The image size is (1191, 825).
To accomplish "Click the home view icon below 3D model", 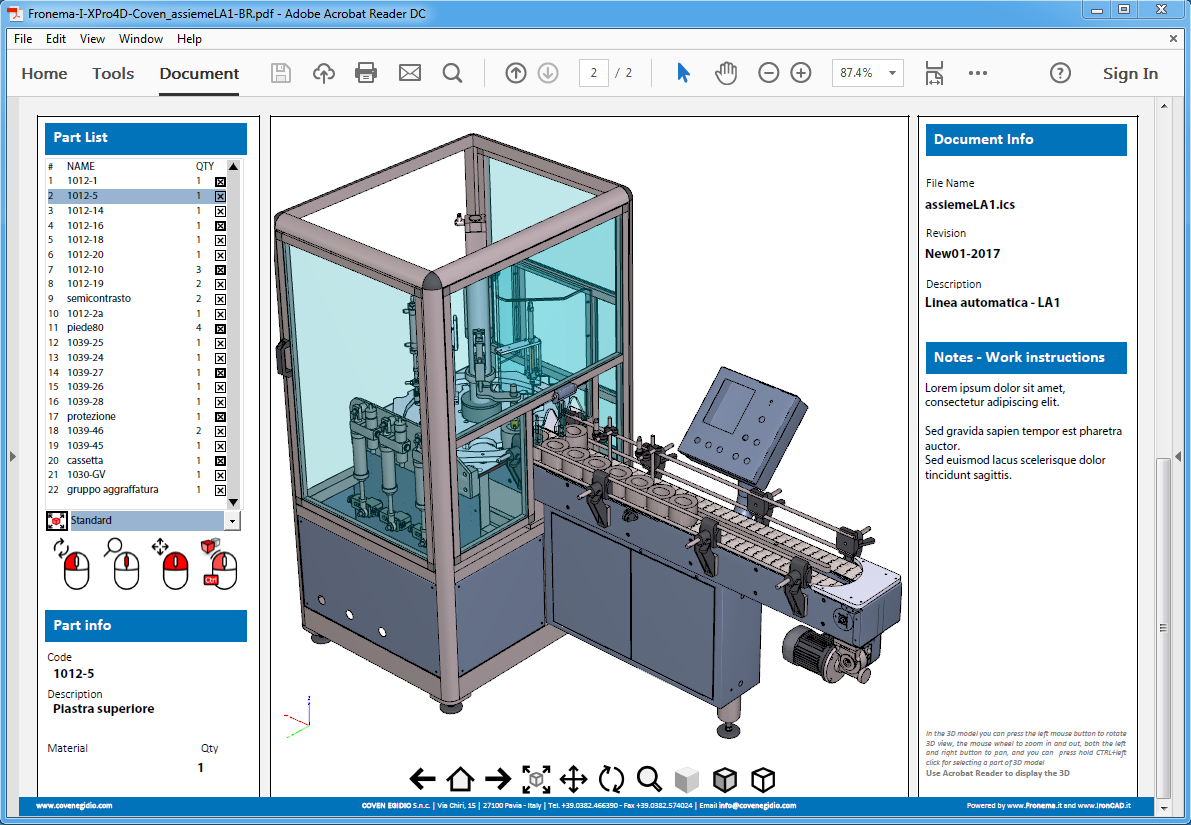I will 460,779.
